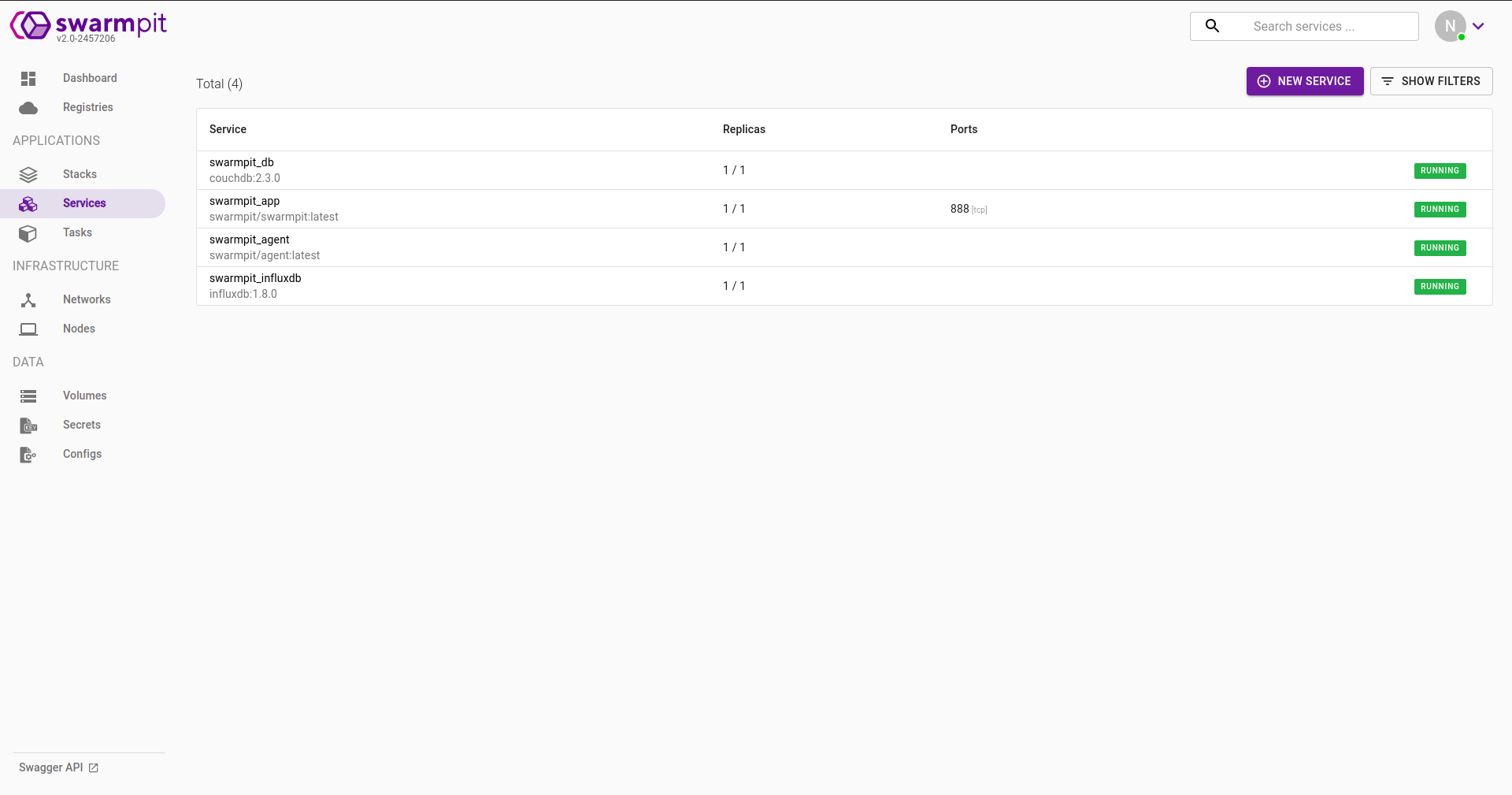Click replicas 1 / 1 of swarmpit_influxdb
Viewport: 1512px width, 795px height.
(734, 286)
